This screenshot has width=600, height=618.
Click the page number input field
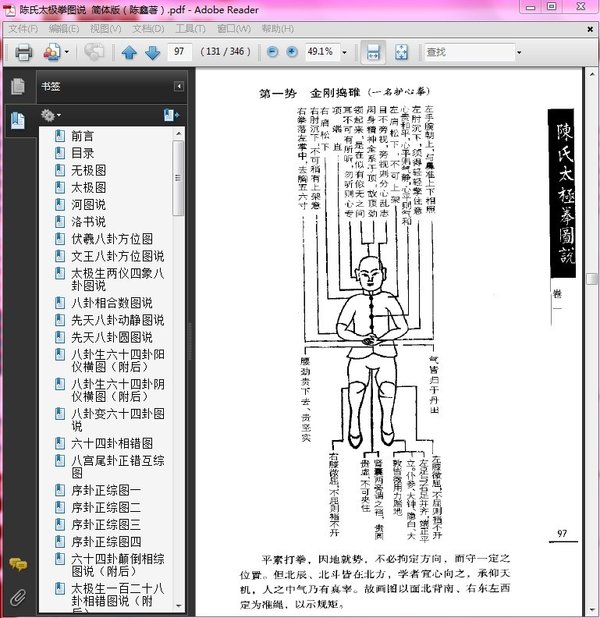pos(180,52)
